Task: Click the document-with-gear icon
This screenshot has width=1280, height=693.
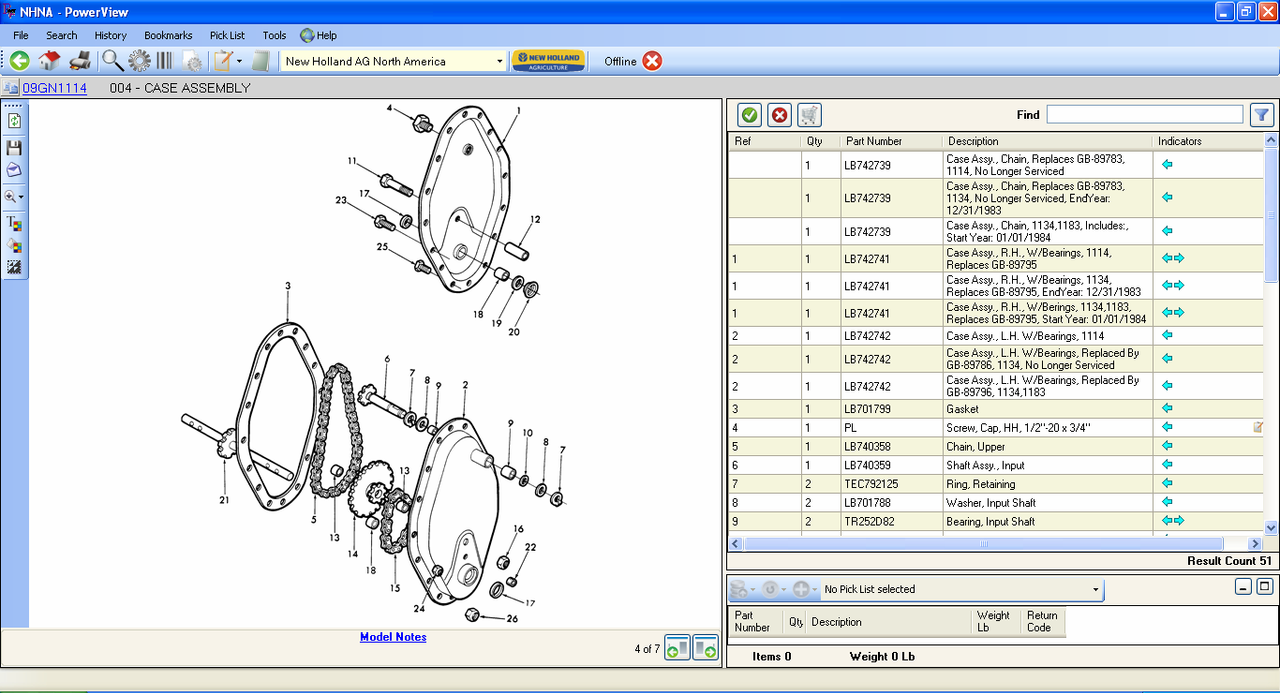Action: pos(192,62)
